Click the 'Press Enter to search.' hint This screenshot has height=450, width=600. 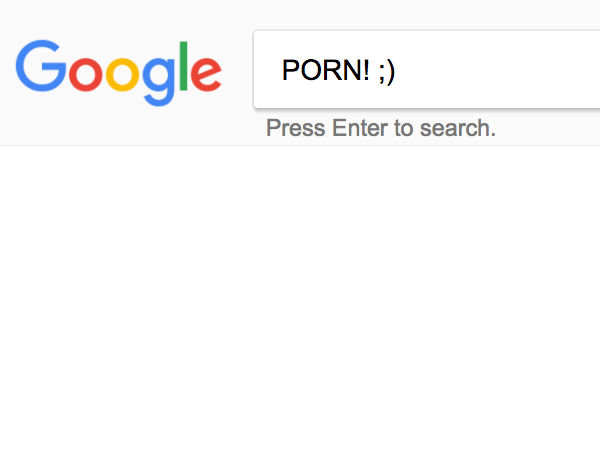381,128
